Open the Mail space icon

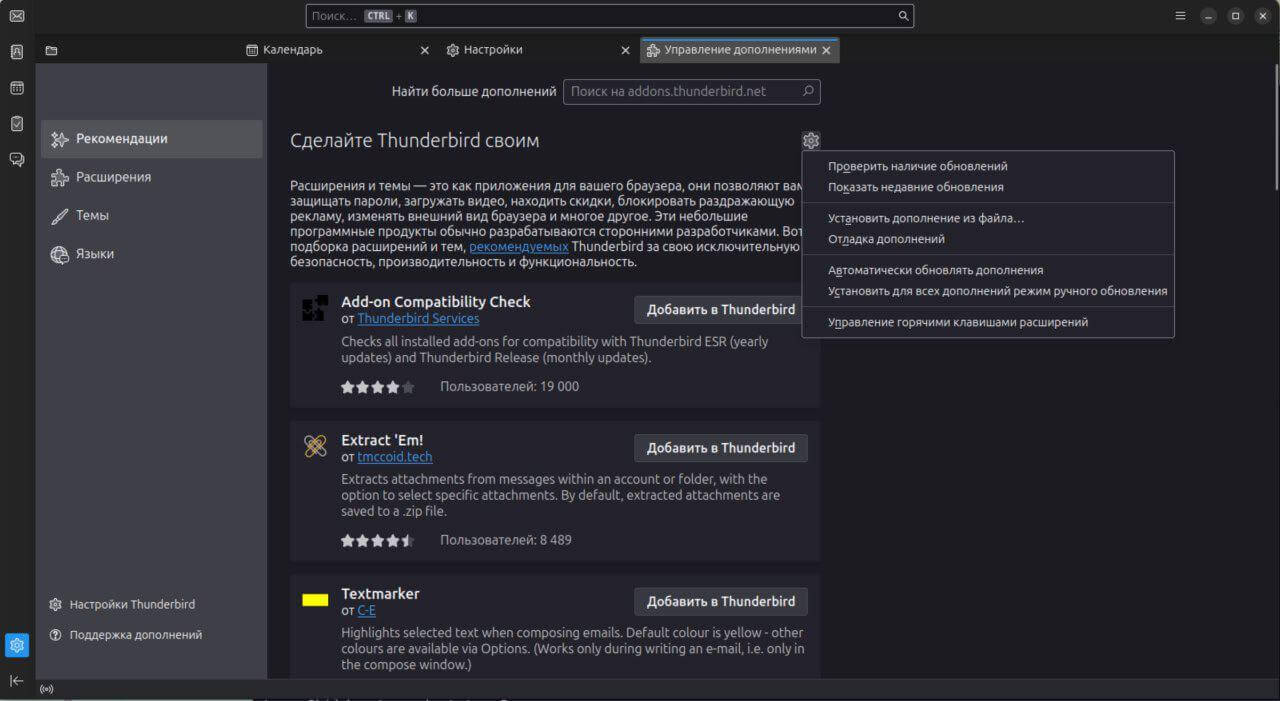tap(17, 16)
